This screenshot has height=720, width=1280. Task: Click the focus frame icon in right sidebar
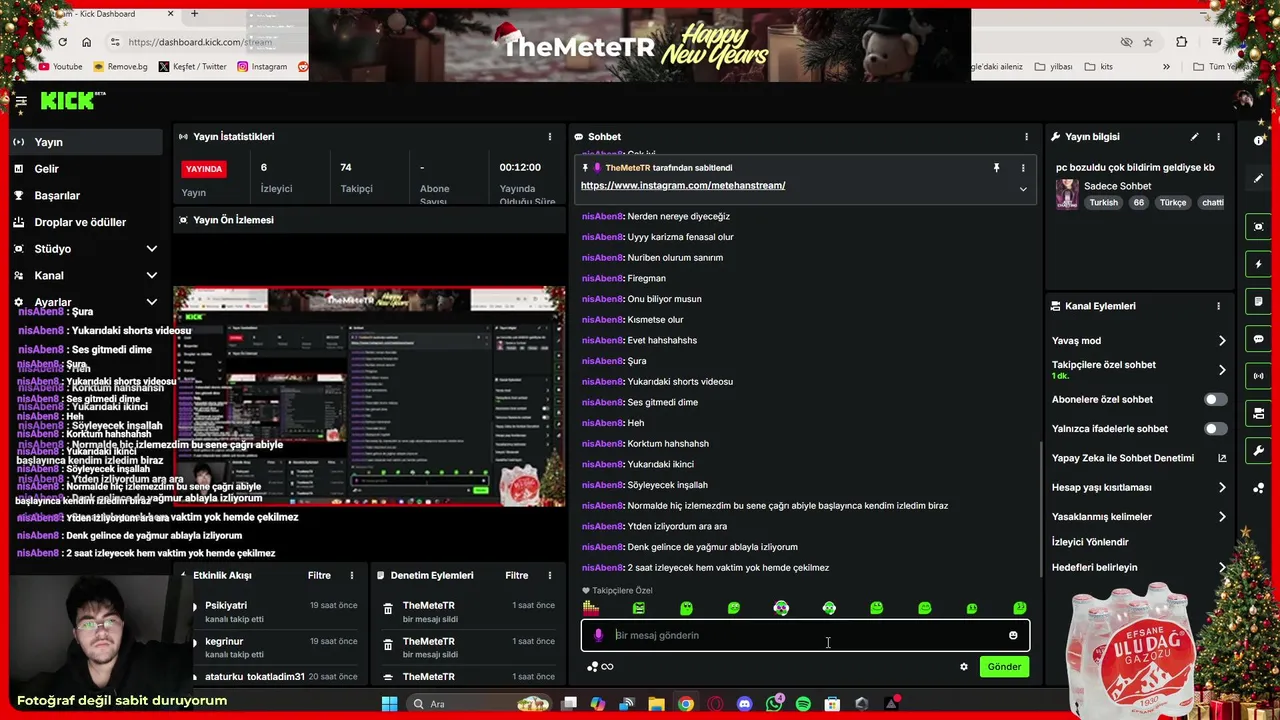(x=1259, y=227)
